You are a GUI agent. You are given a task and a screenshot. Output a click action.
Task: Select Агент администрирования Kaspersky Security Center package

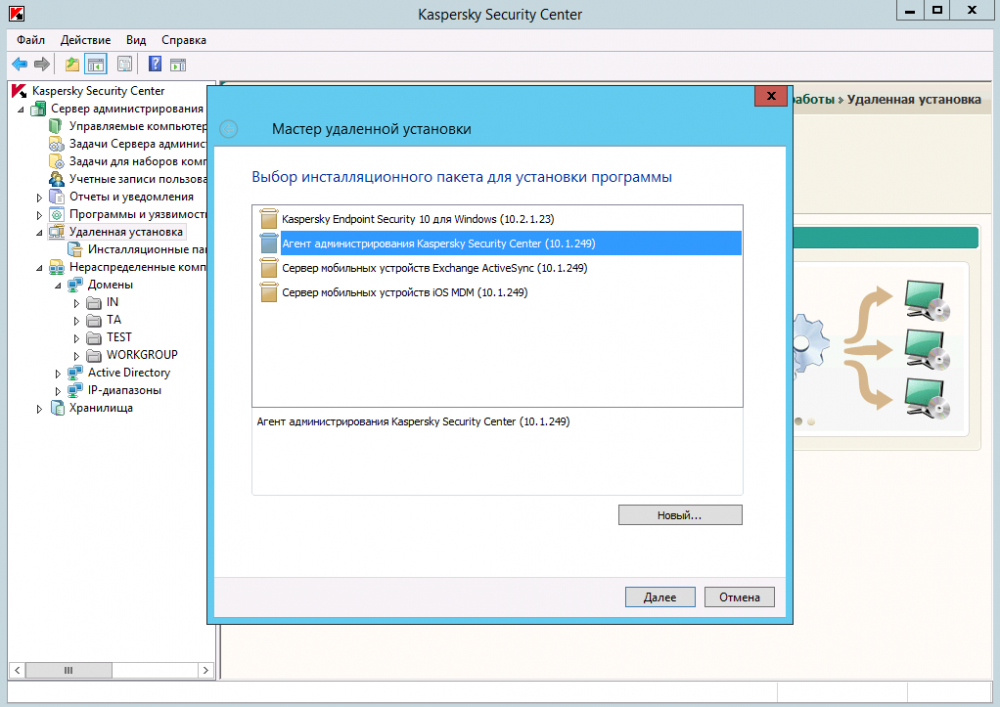tap(497, 244)
